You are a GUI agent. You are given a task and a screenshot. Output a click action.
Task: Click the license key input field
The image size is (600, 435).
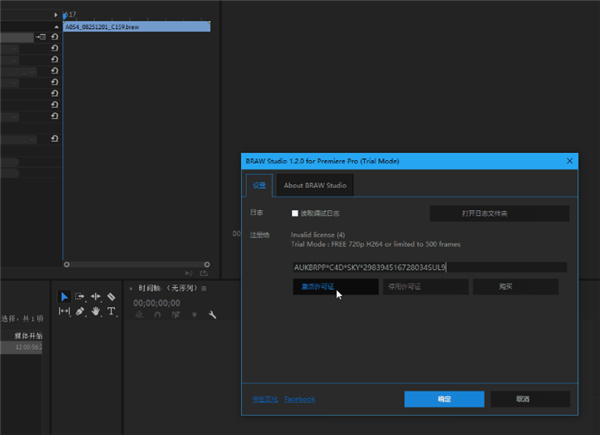(x=428, y=267)
